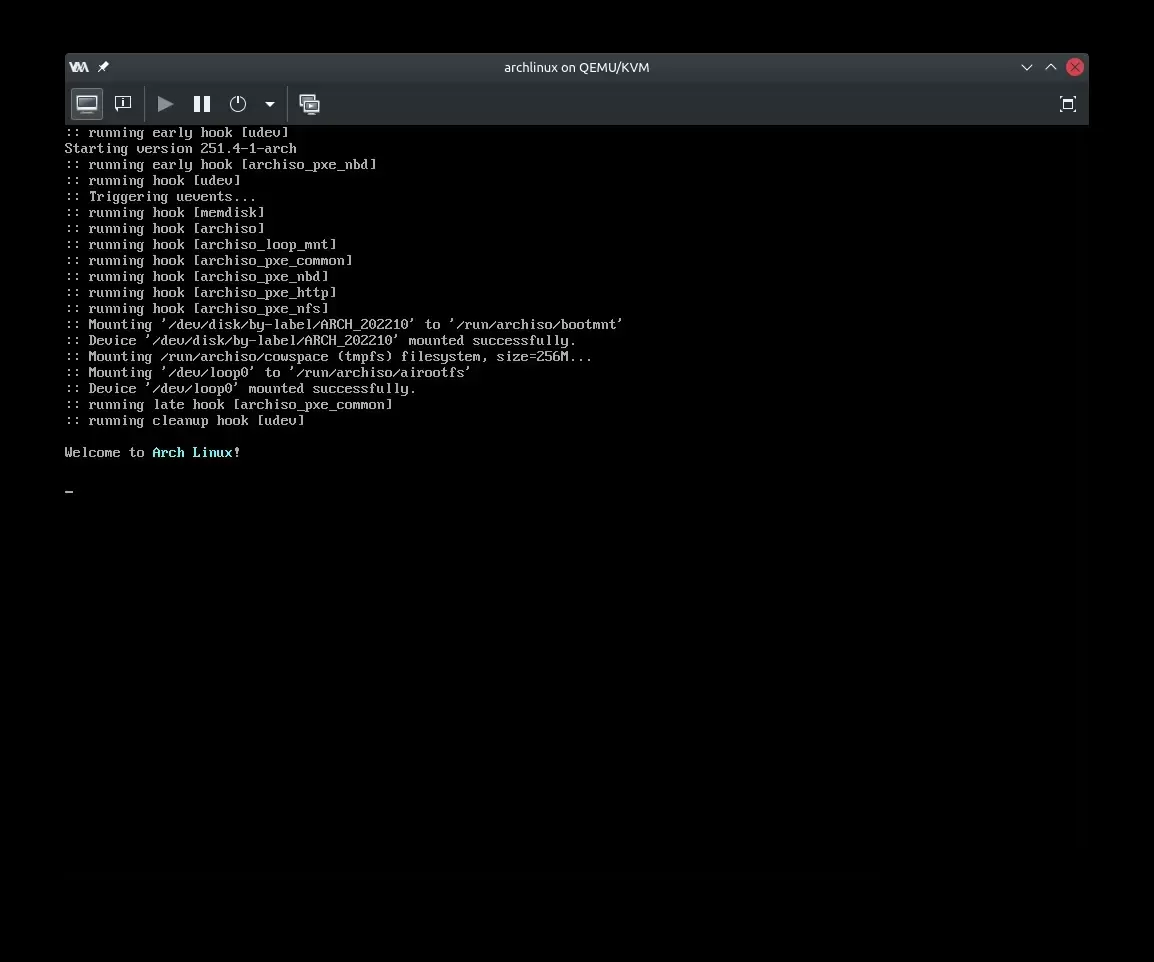Click the blinking cursor in the console
1154x962 pixels.
69,491
